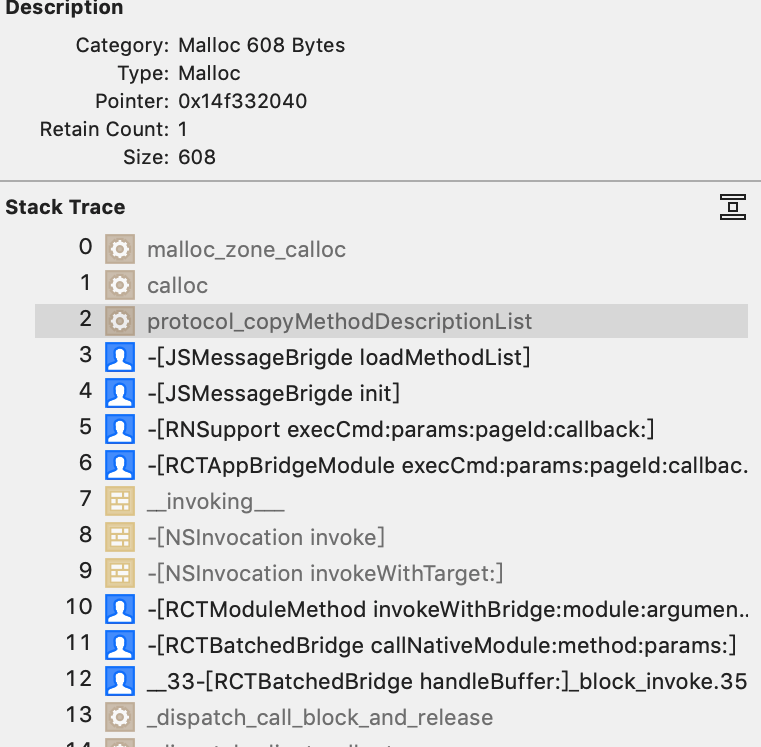Click frame number 13
Image resolution: width=761 pixels, height=747 pixels.
(79, 714)
